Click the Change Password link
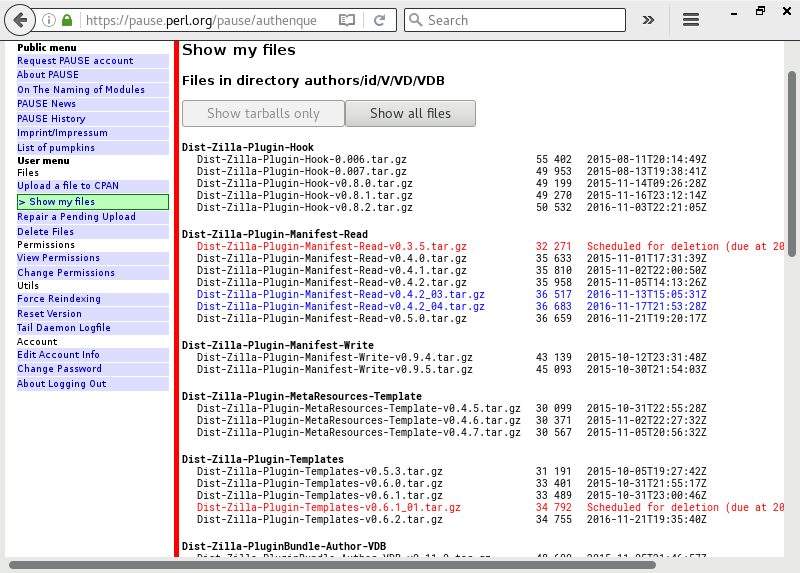Screen dimensions: 800x573 [60, 369]
